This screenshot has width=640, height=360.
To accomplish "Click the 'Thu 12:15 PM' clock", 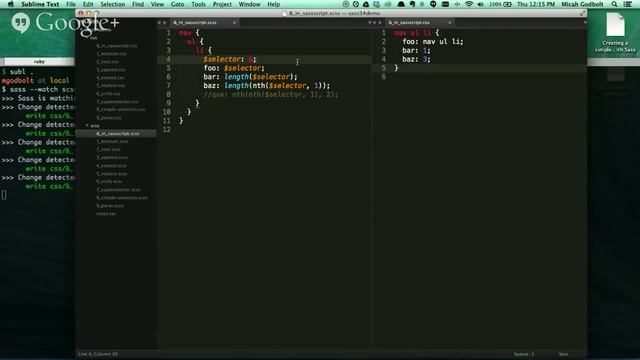I will [536, 4].
